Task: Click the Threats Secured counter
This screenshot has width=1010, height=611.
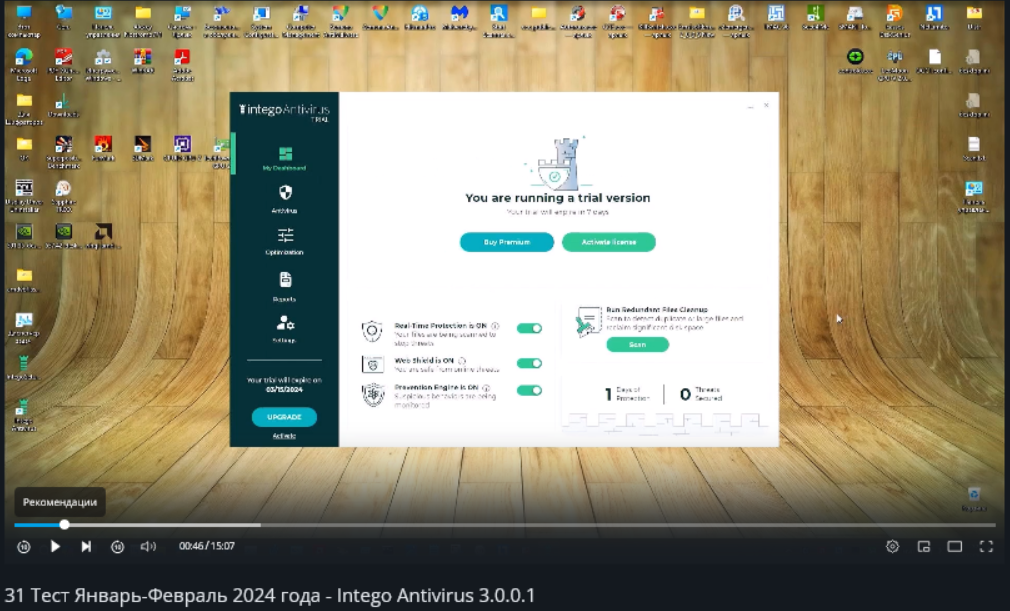Action: [701, 394]
